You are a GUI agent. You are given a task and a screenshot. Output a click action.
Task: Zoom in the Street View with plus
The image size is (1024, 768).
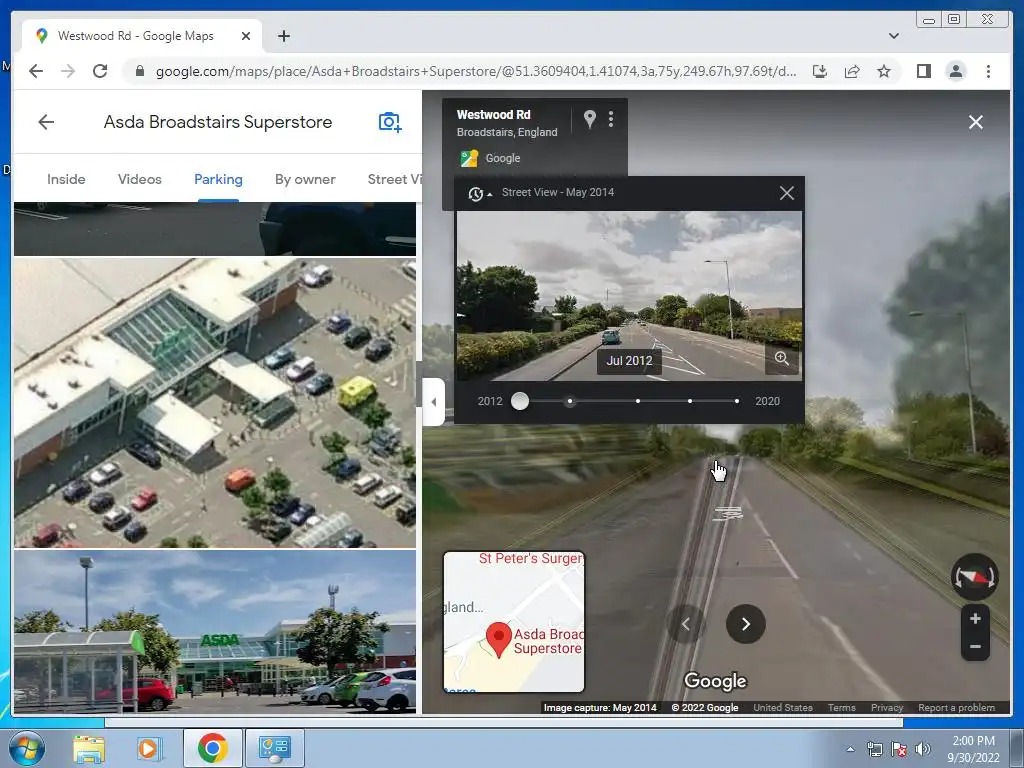coord(975,618)
